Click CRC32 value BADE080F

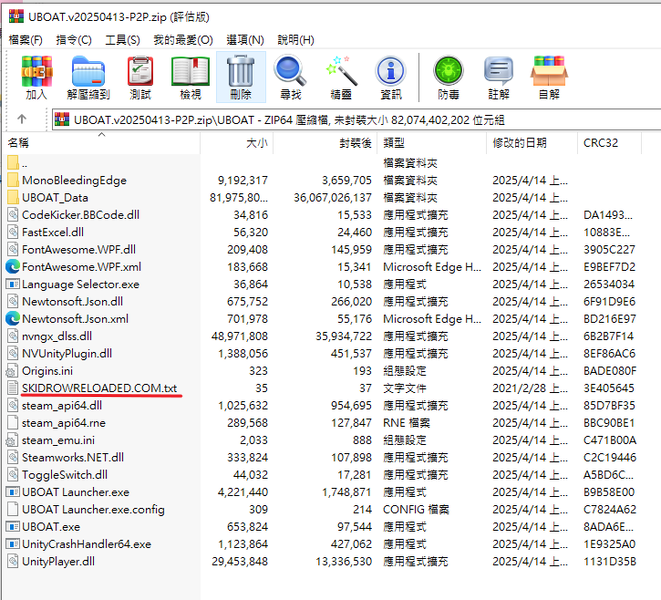coord(610,371)
